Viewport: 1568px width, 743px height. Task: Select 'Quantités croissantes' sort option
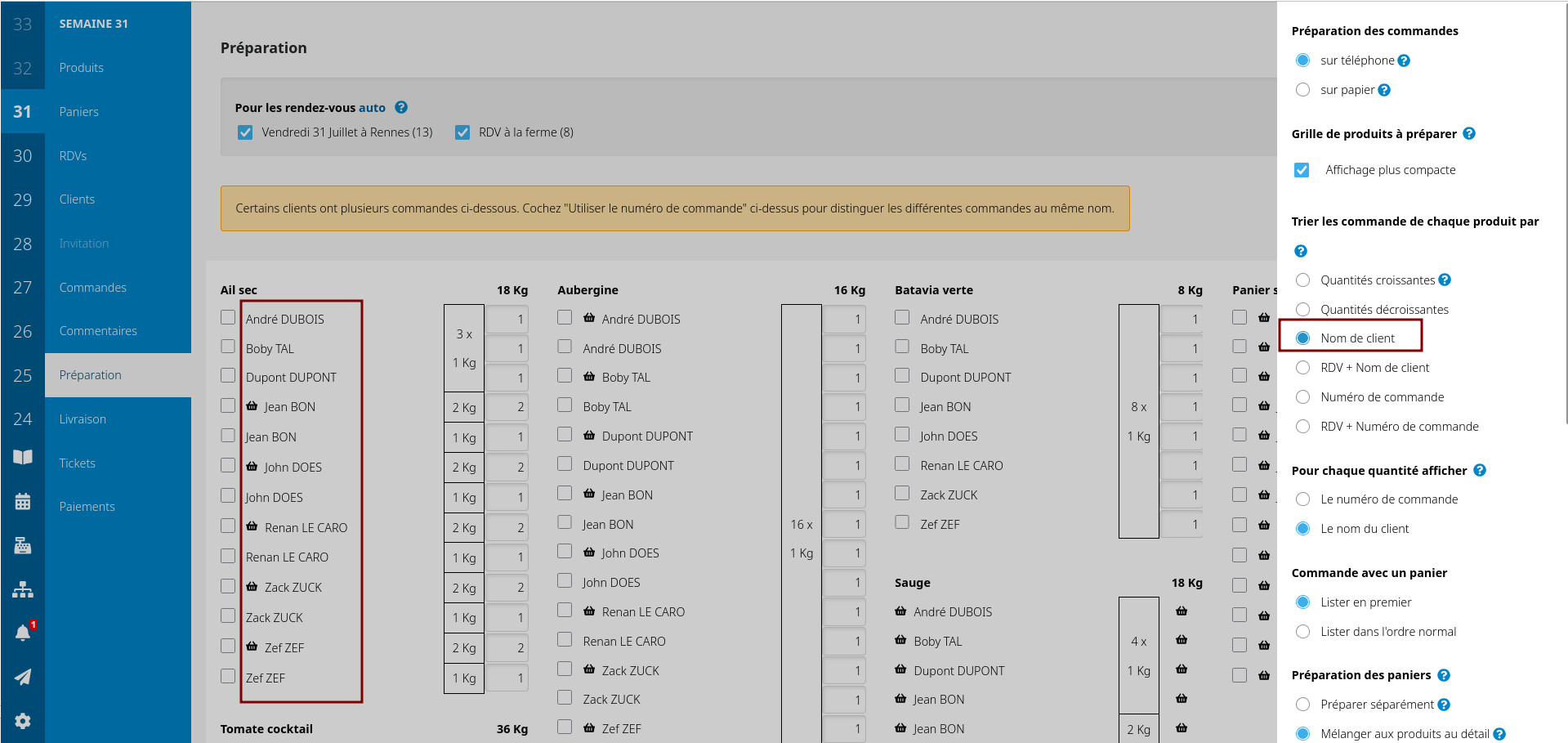pos(1303,280)
